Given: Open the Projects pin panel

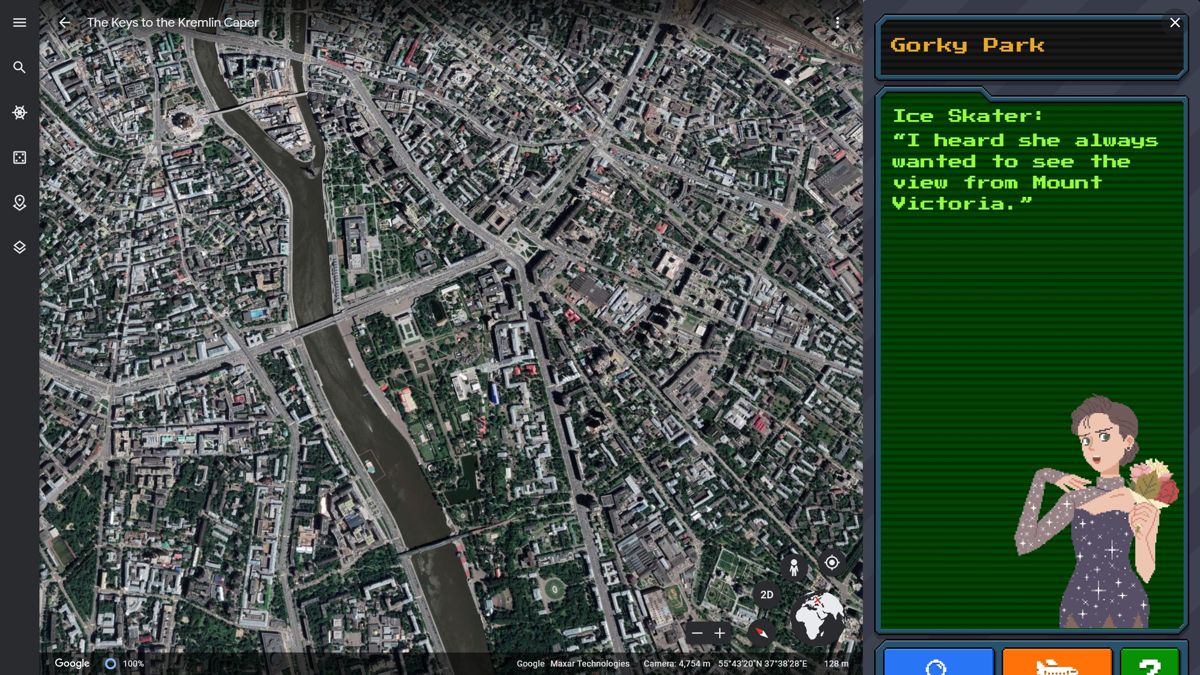Looking at the screenshot, I should pyautogui.click(x=19, y=202).
